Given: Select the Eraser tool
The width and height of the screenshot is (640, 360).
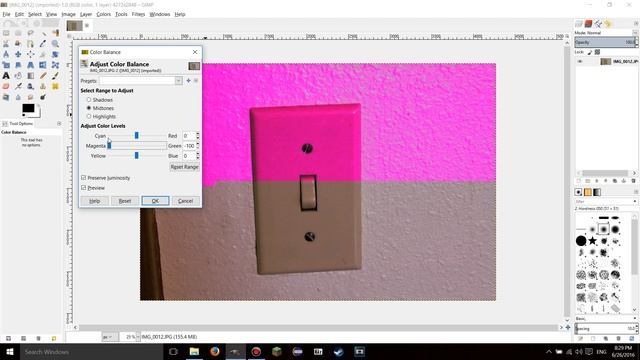Looking at the screenshot, I should click(x=6, y=86).
